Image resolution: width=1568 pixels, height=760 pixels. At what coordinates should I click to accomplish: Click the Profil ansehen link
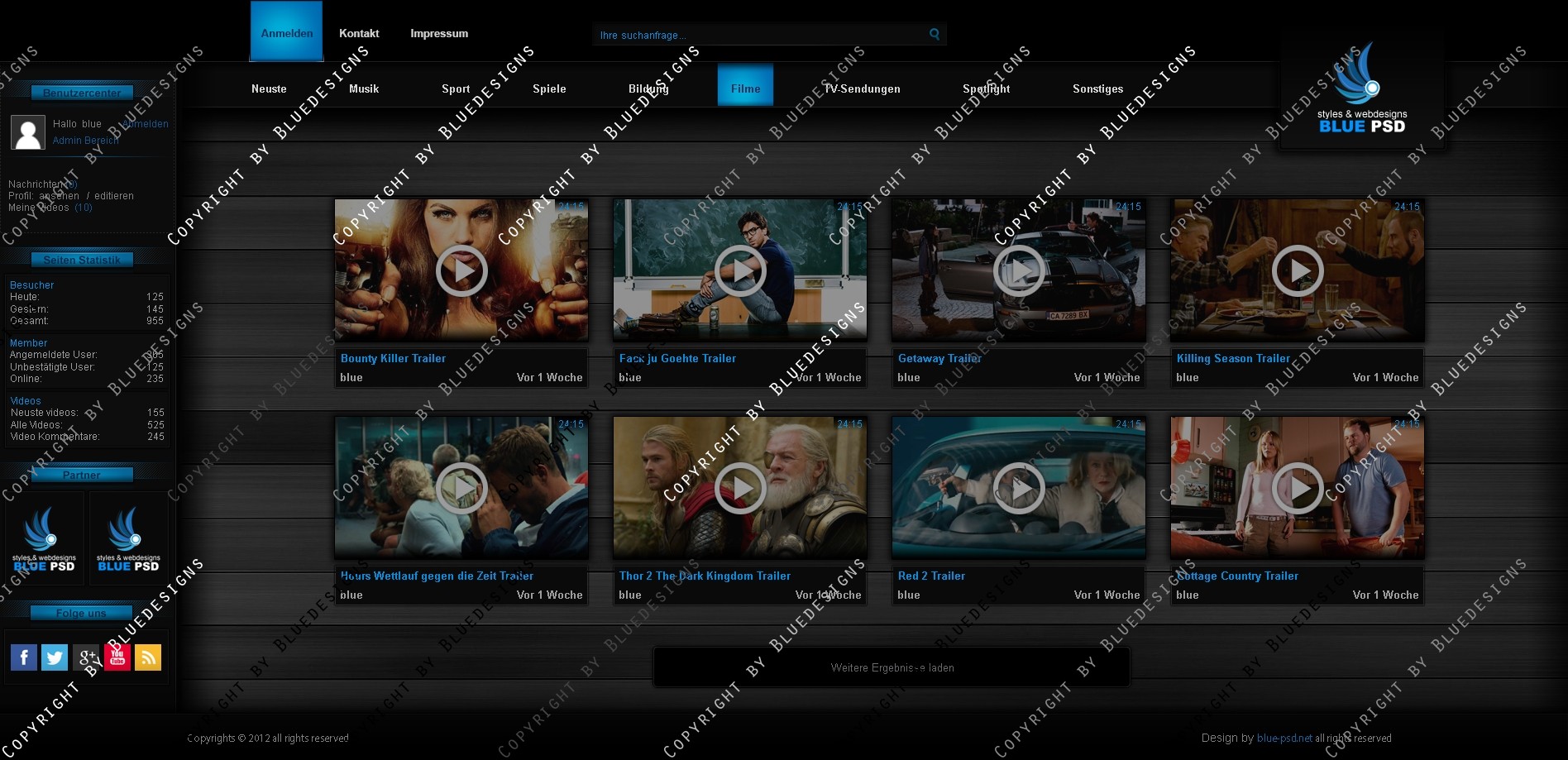click(x=60, y=196)
